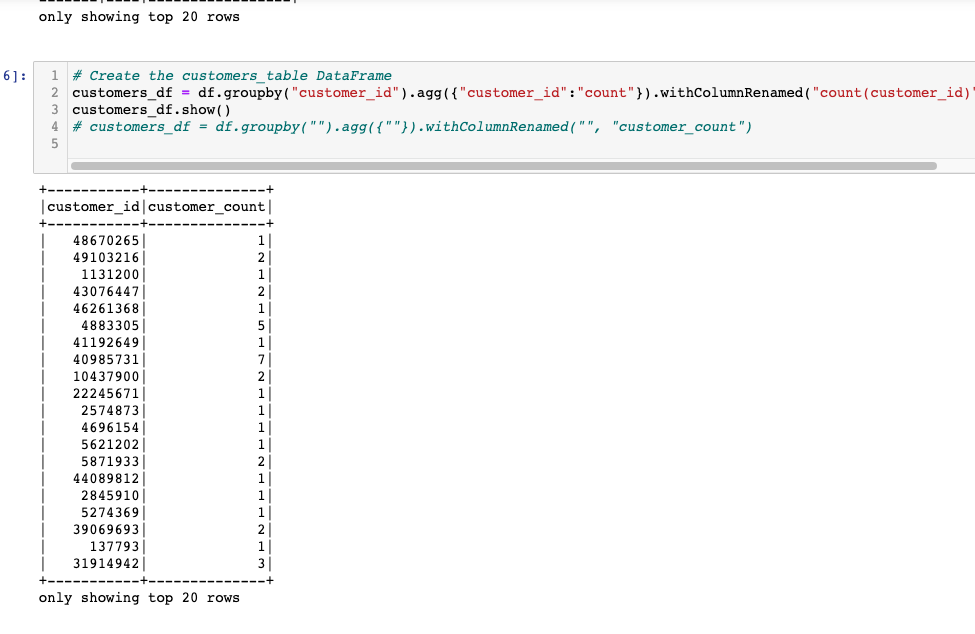Click the execution count label "[6]:"
The width and height of the screenshot is (975, 634).
point(14,75)
